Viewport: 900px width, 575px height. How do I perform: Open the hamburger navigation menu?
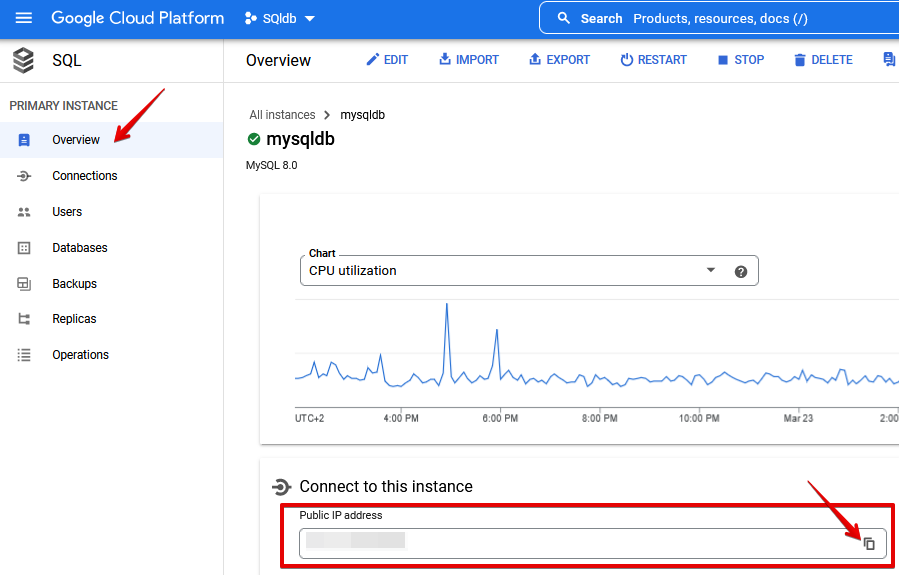(x=24, y=18)
